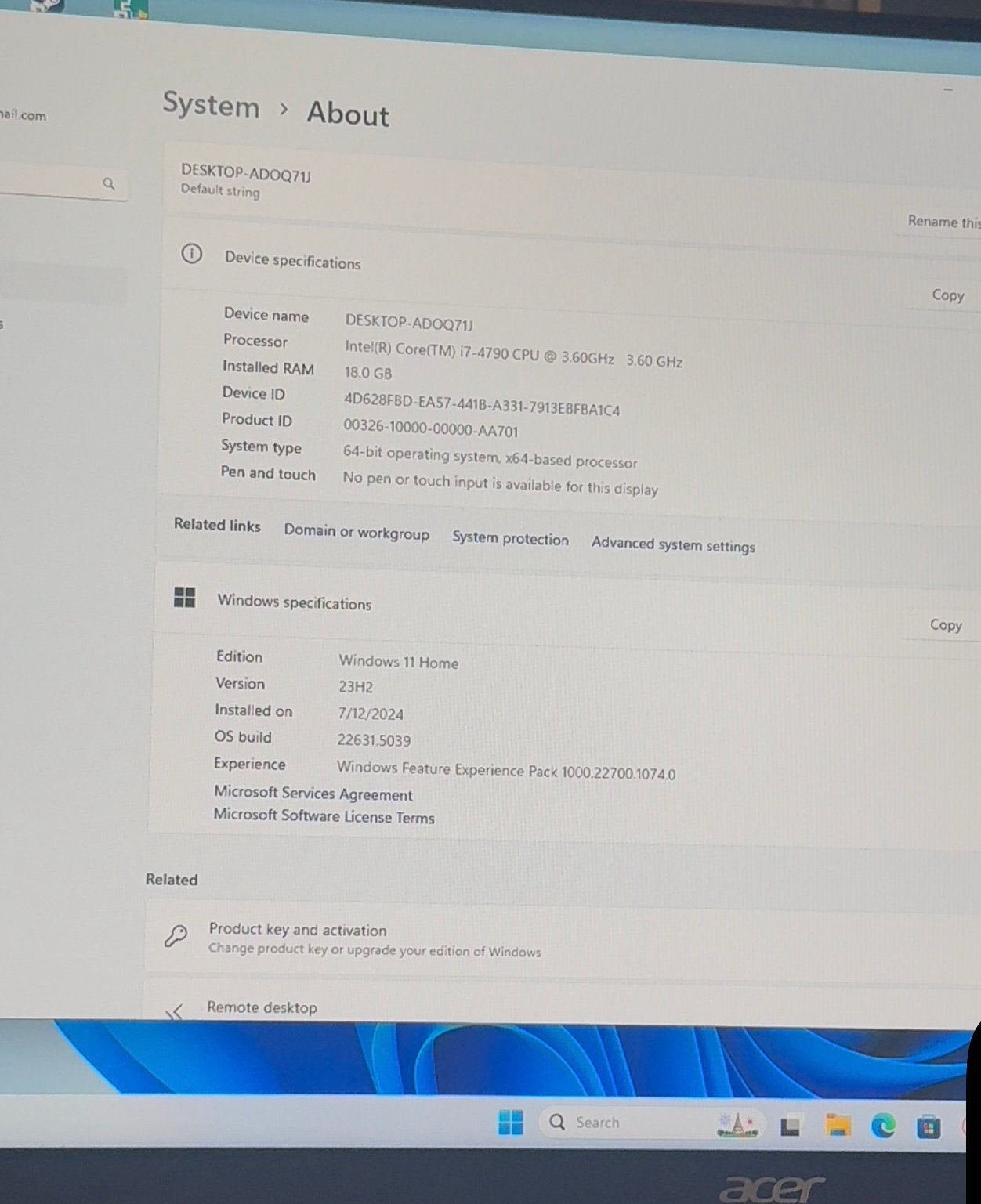Open Microsoft Store from the taskbar

click(x=929, y=1127)
